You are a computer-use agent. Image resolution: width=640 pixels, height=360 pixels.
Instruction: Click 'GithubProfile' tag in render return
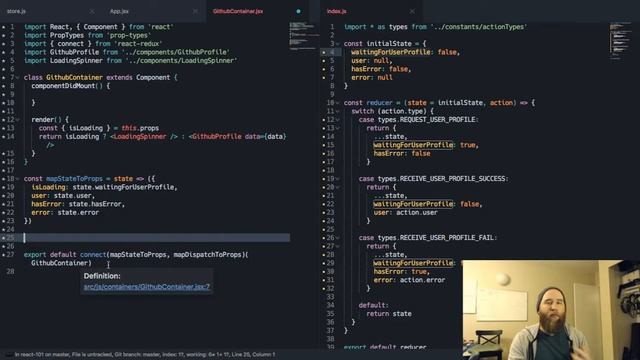coord(216,137)
